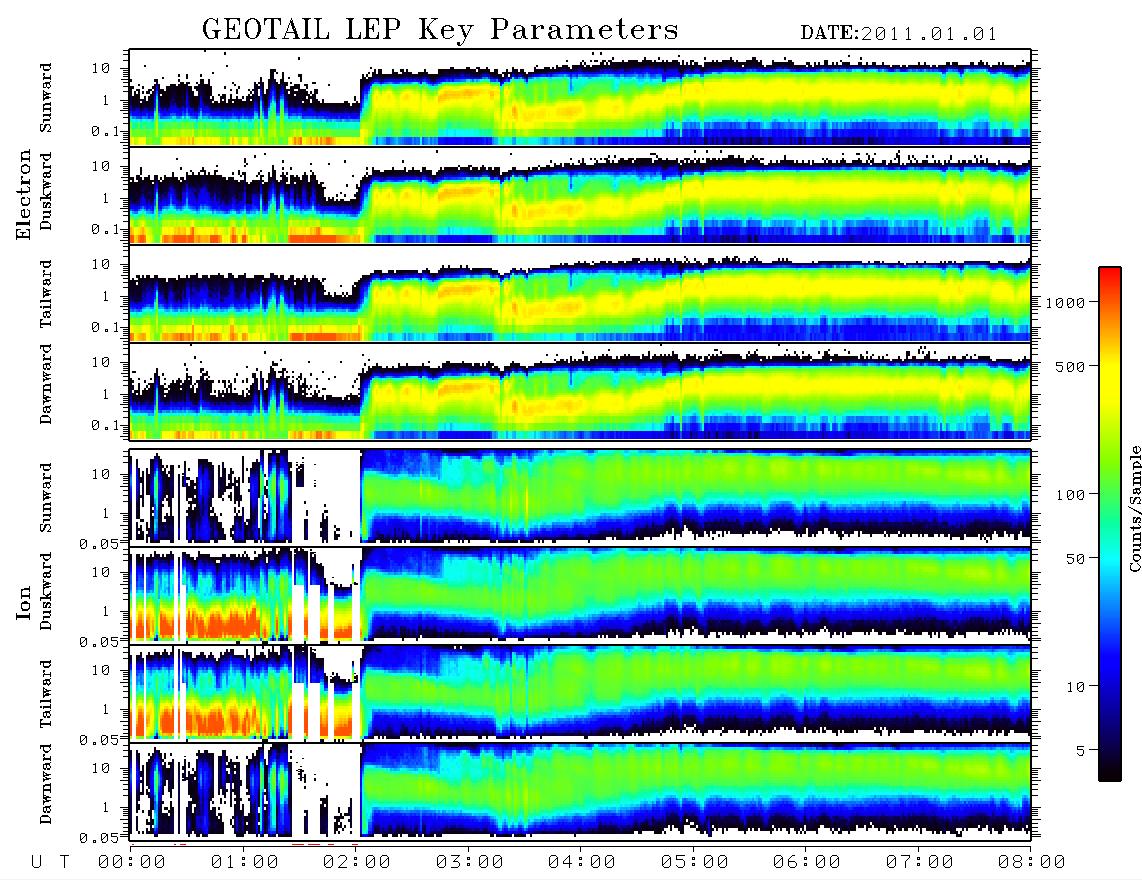The width and height of the screenshot is (1142, 880).
Task: Select the Ion "Tailward" panel label
Action: pyautogui.click(x=46, y=694)
